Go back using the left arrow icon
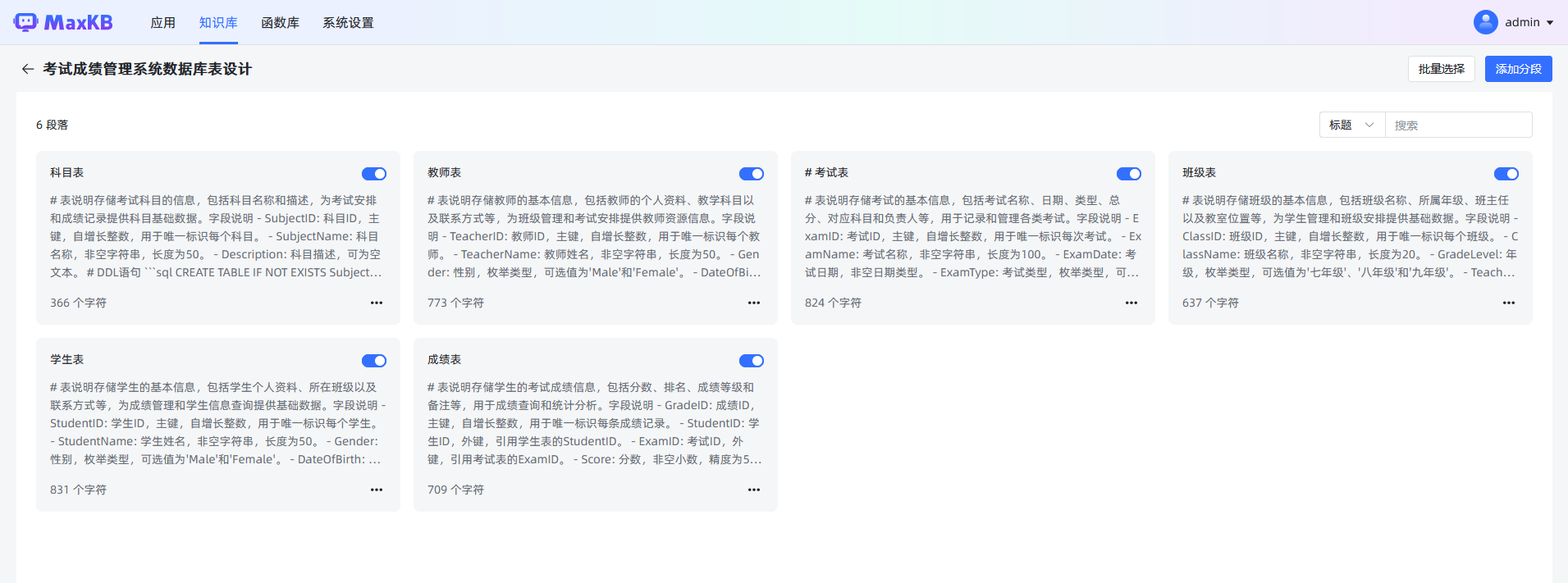The width and height of the screenshot is (1568, 583). (28, 69)
